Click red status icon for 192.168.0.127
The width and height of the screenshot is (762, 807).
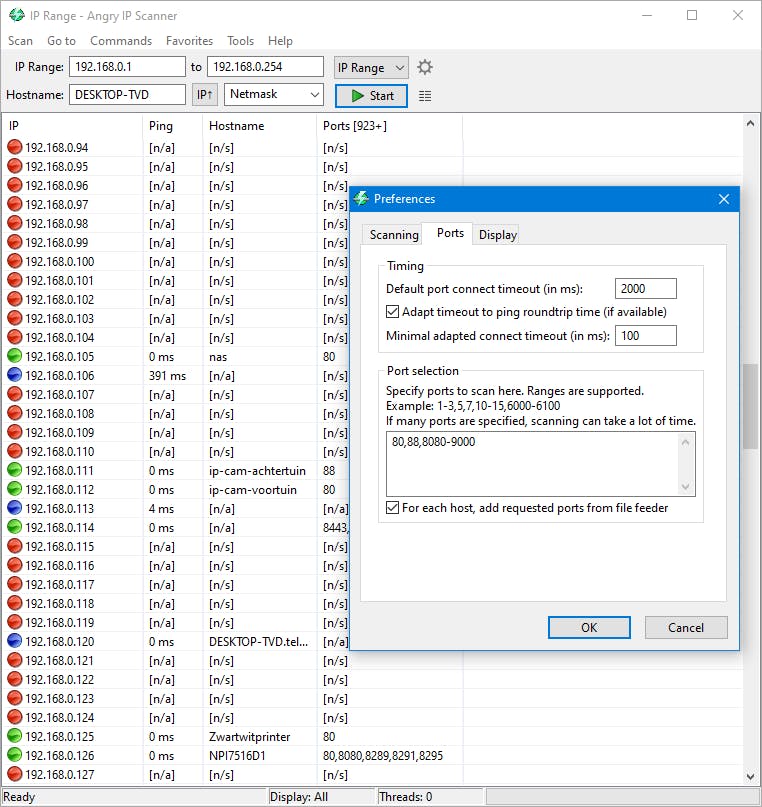15,774
